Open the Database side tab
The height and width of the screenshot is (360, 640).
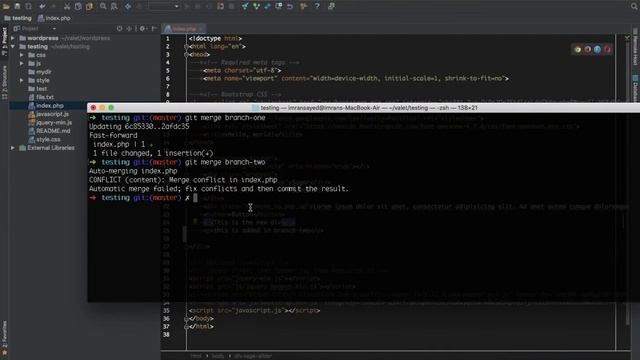(636, 88)
